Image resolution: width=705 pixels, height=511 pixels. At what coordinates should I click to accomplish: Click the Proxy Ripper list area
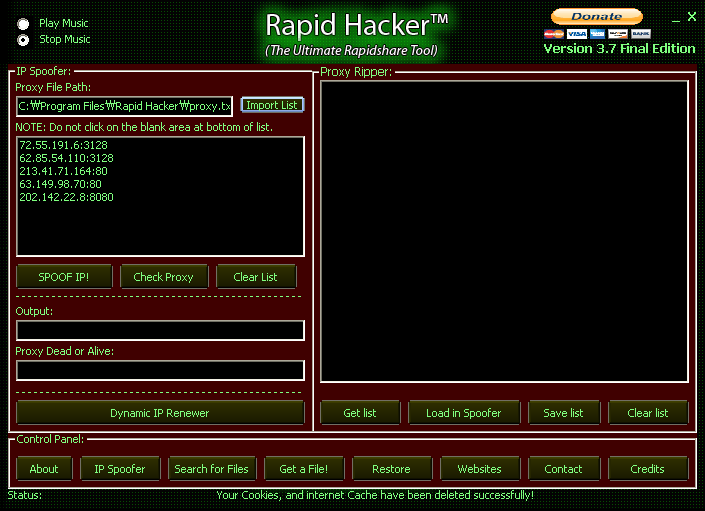[x=504, y=232]
